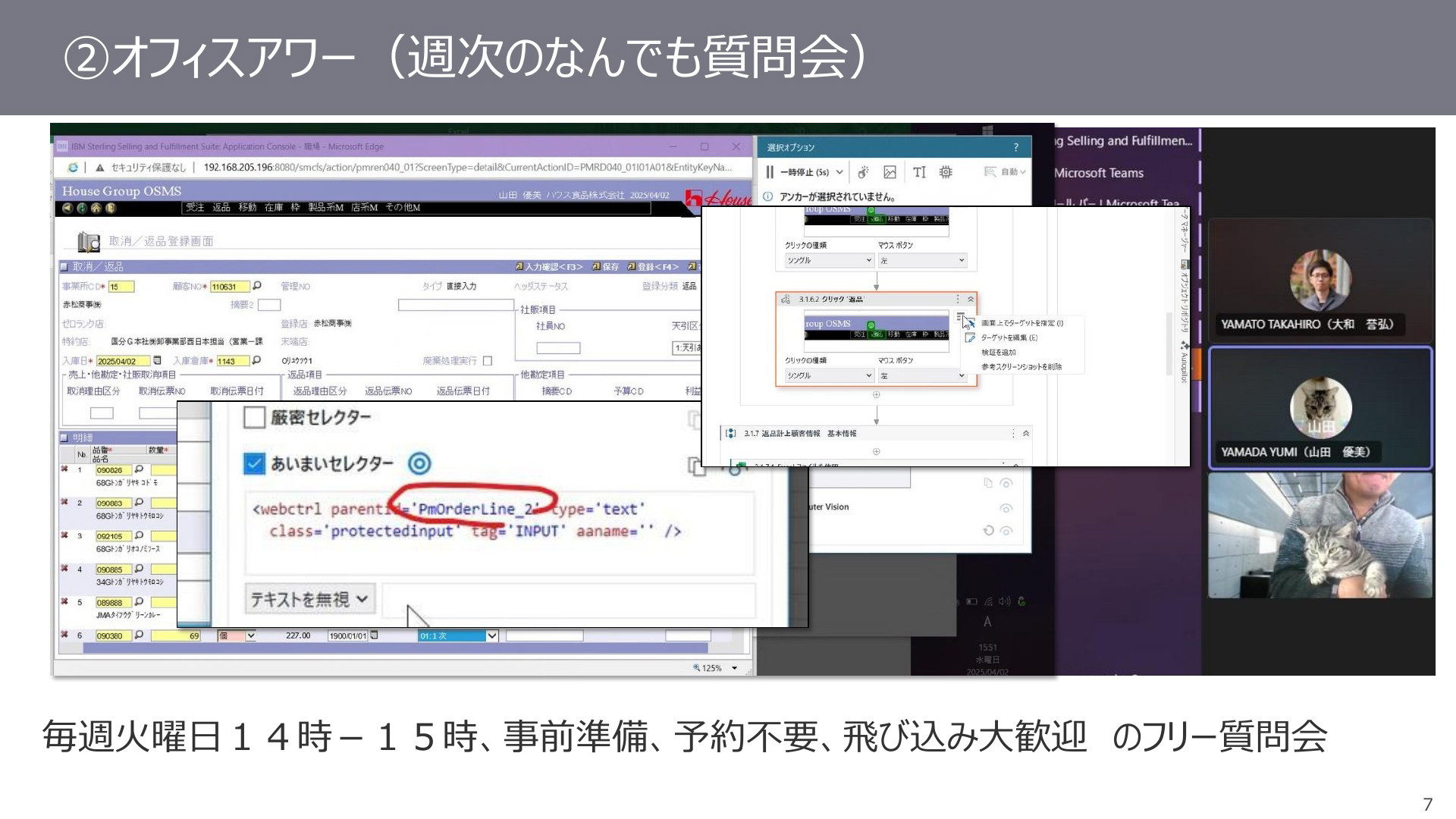Click the target options hamburger icon in activity 3.1.6.2
The image size is (1456, 819).
point(960,317)
